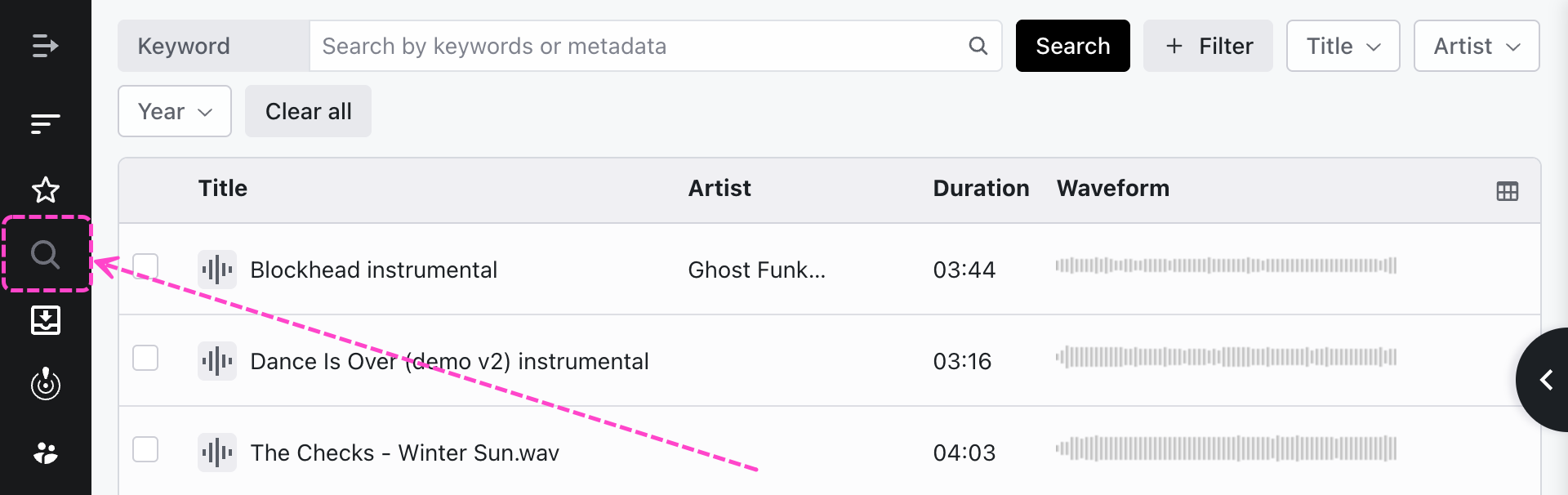1568x495 pixels.
Task: Open the Year filter dropdown
Action: (x=174, y=111)
